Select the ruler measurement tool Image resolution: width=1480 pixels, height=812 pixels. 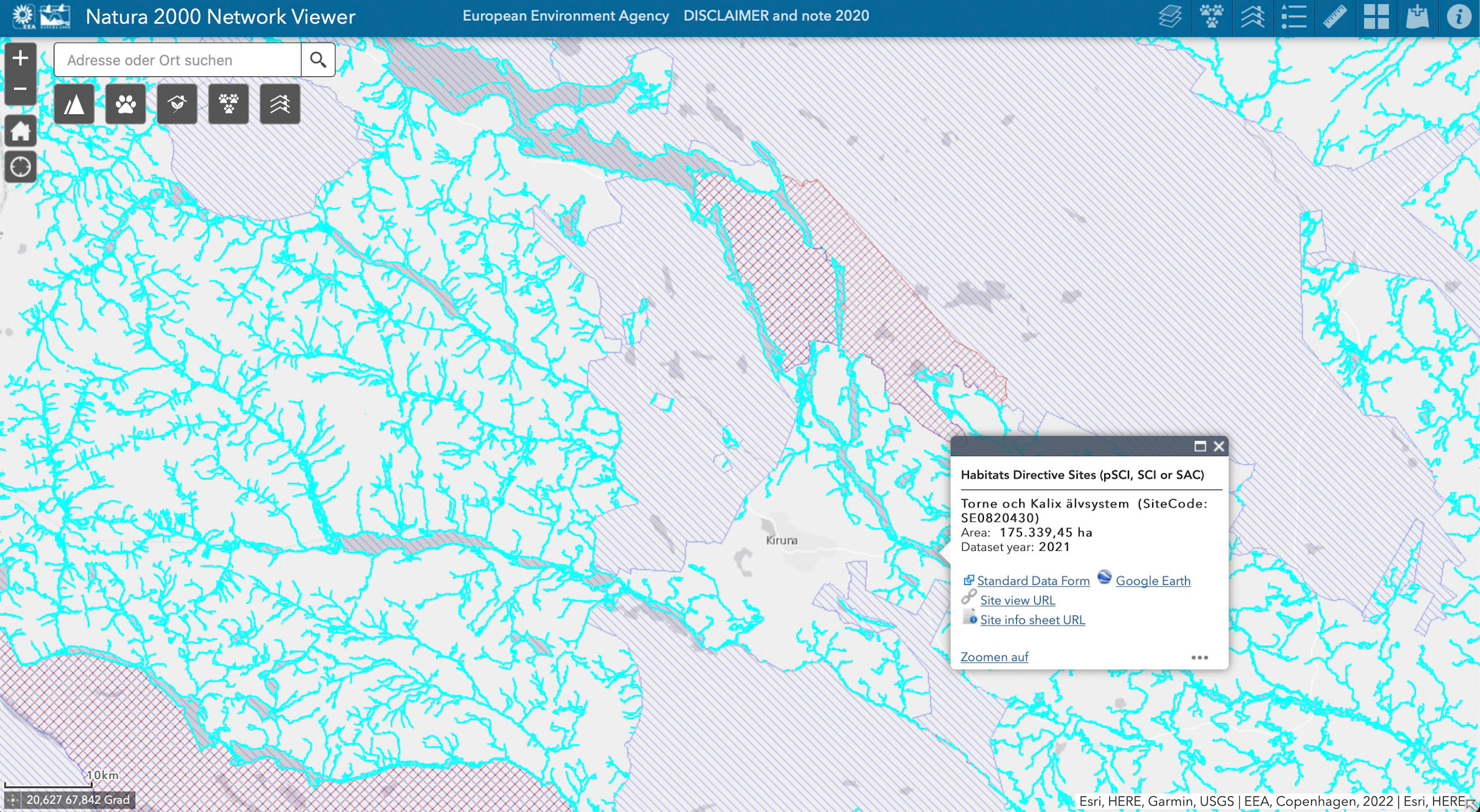click(x=1334, y=16)
